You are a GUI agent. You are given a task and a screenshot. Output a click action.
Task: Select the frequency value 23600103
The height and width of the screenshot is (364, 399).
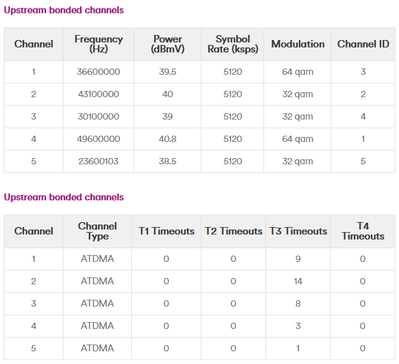pos(98,161)
